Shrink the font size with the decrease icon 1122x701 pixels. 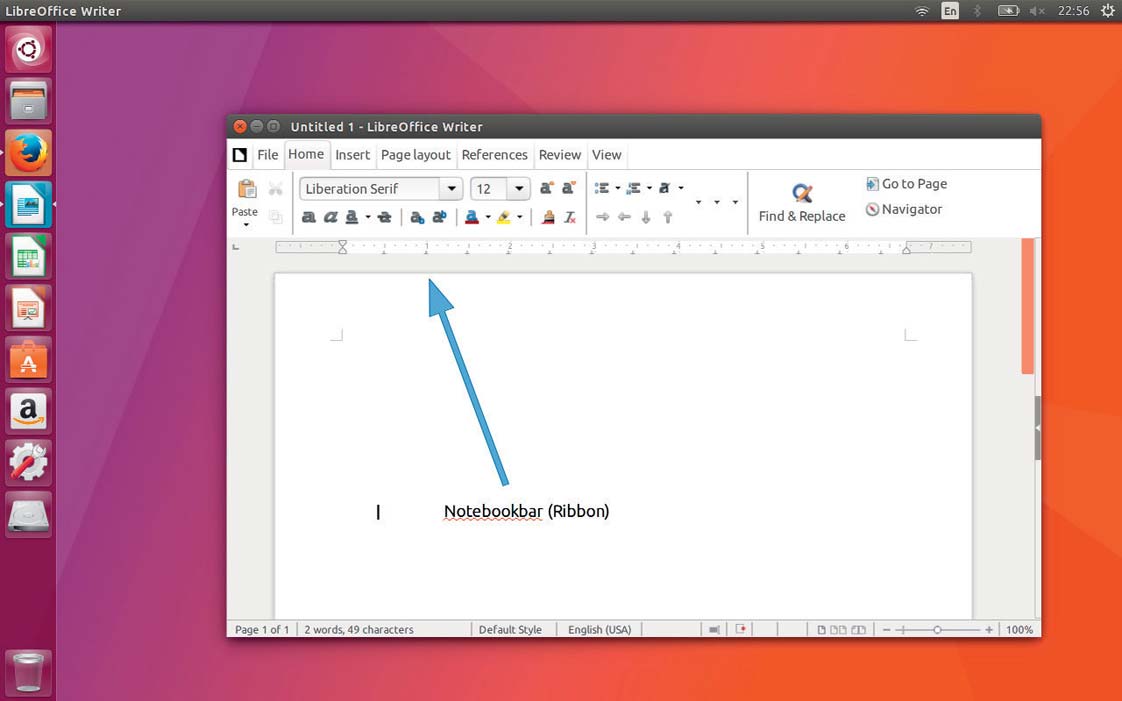click(x=568, y=188)
